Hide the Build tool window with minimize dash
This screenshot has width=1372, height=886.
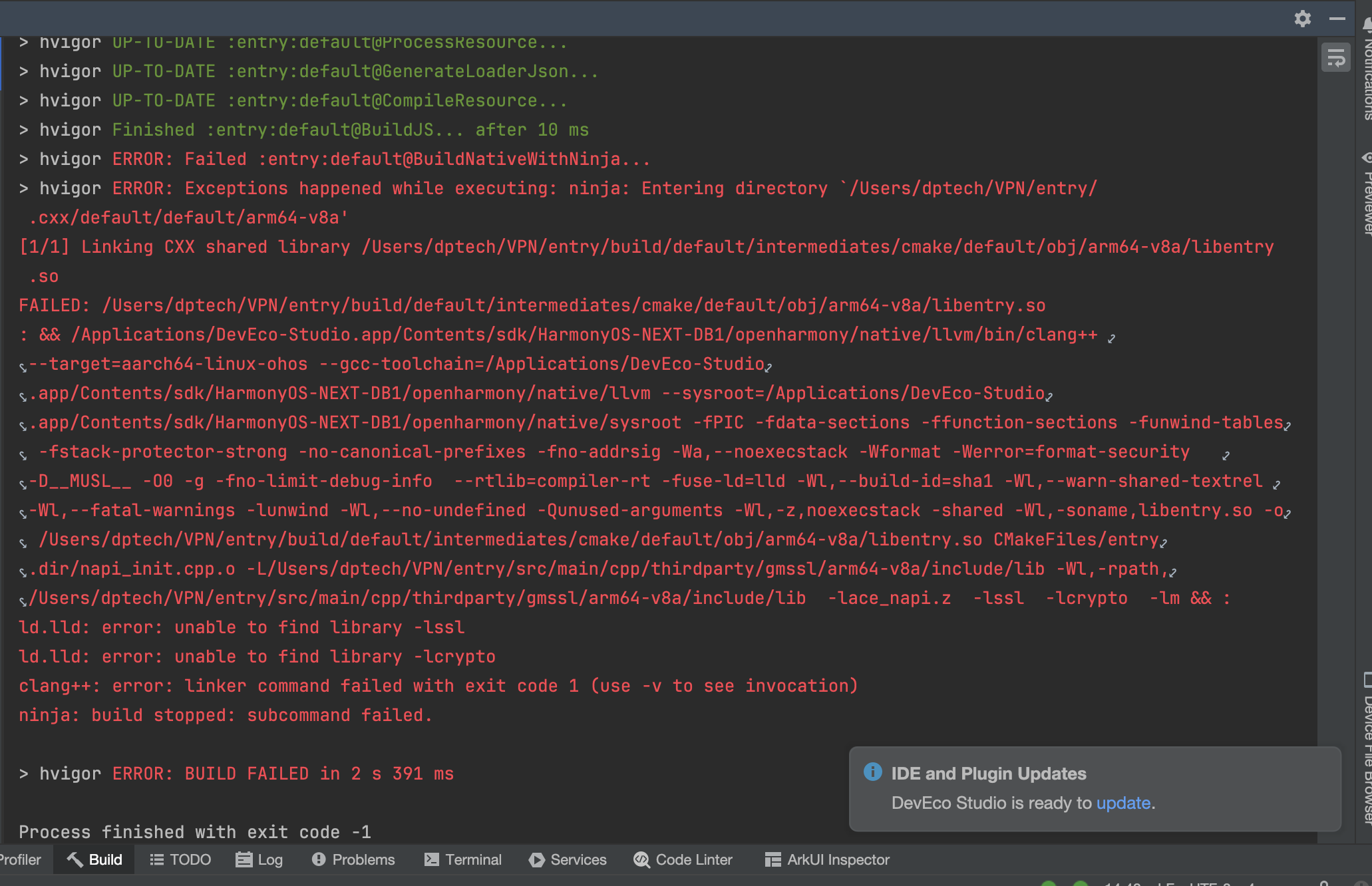point(1337,19)
